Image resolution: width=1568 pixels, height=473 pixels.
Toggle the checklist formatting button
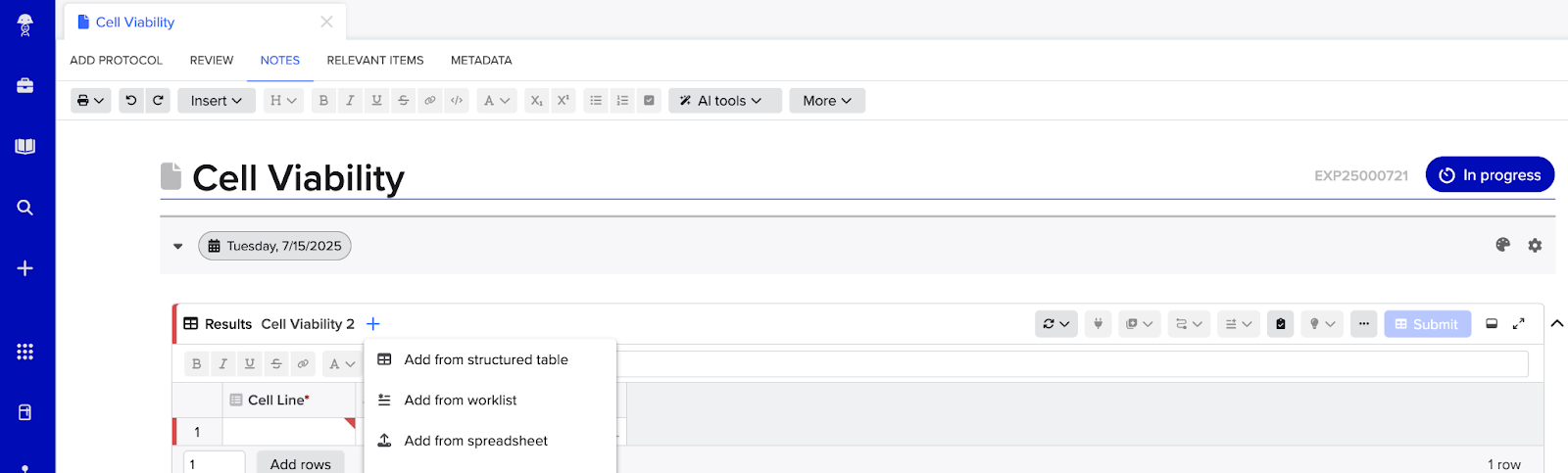pyautogui.click(x=649, y=101)
